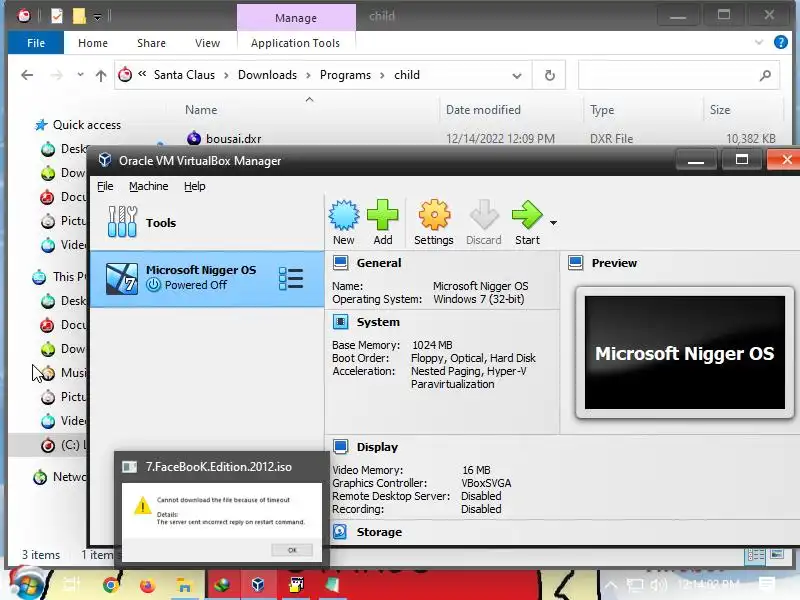Switch Explorer to details view icon
Screen dimensions: 800x600
click(x=756, y=555)
